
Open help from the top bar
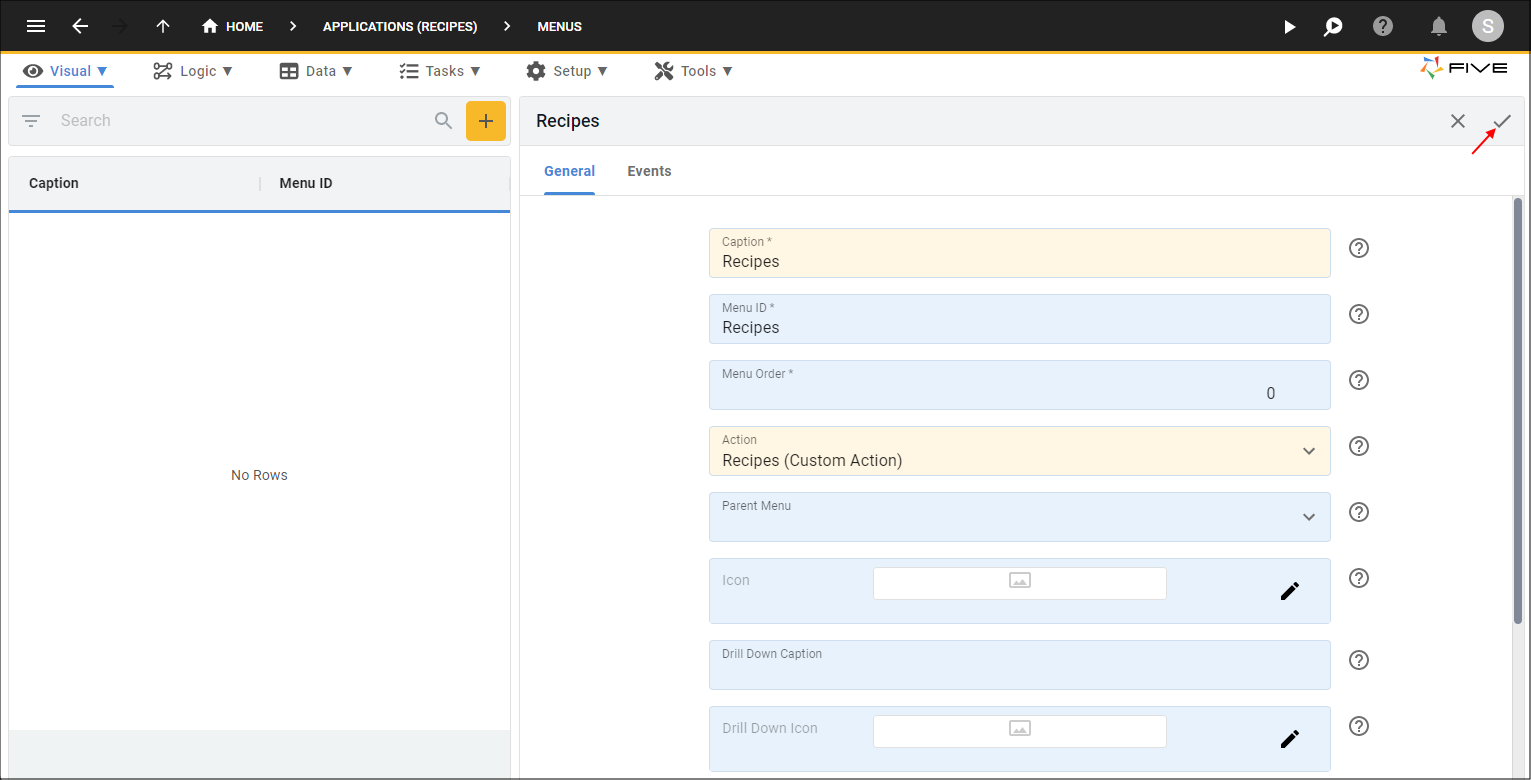pyautogui.click(x=1383, y=26)
